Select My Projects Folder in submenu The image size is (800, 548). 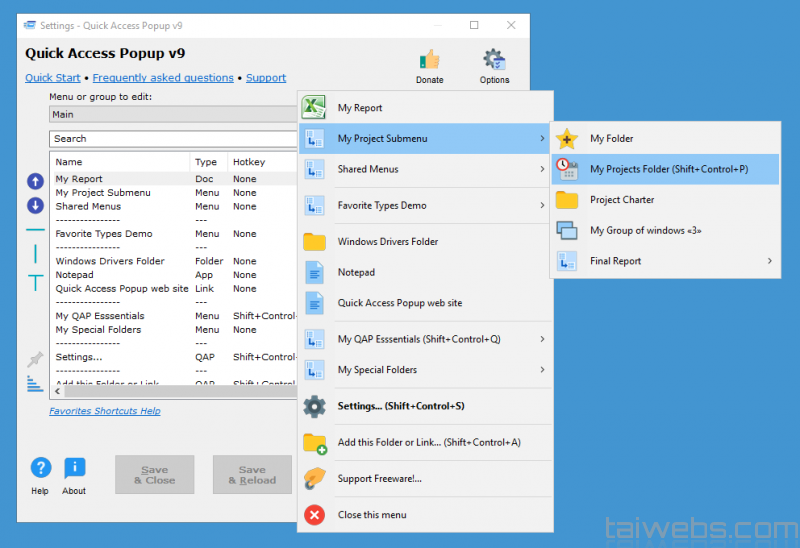668,169
